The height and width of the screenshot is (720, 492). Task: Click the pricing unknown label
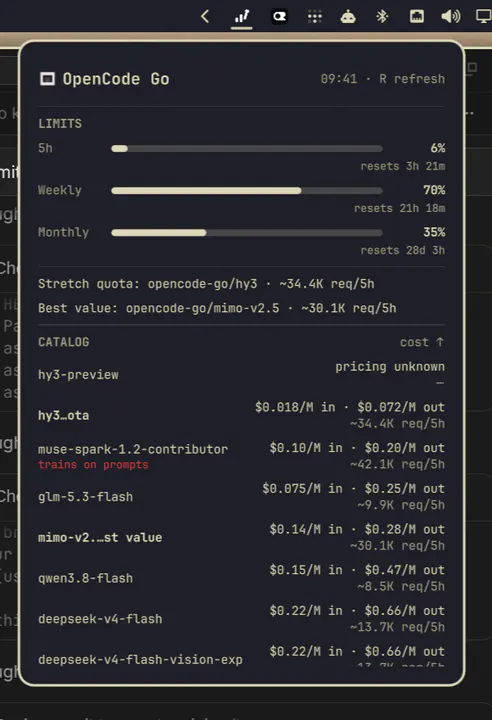pos(390,367)
